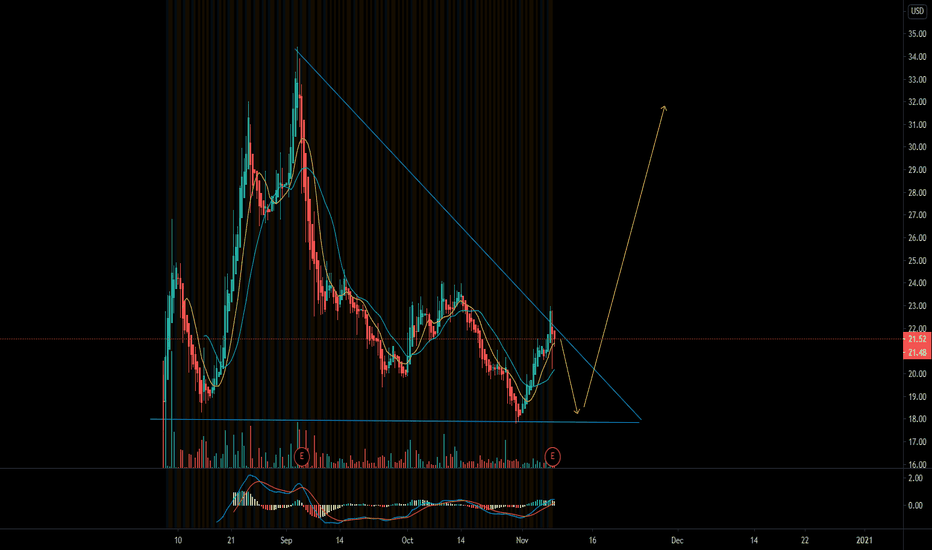The height and width of the screenshot is (550, 932).
Task: Click the 16.00 price axis label
Action: (917, 464)
